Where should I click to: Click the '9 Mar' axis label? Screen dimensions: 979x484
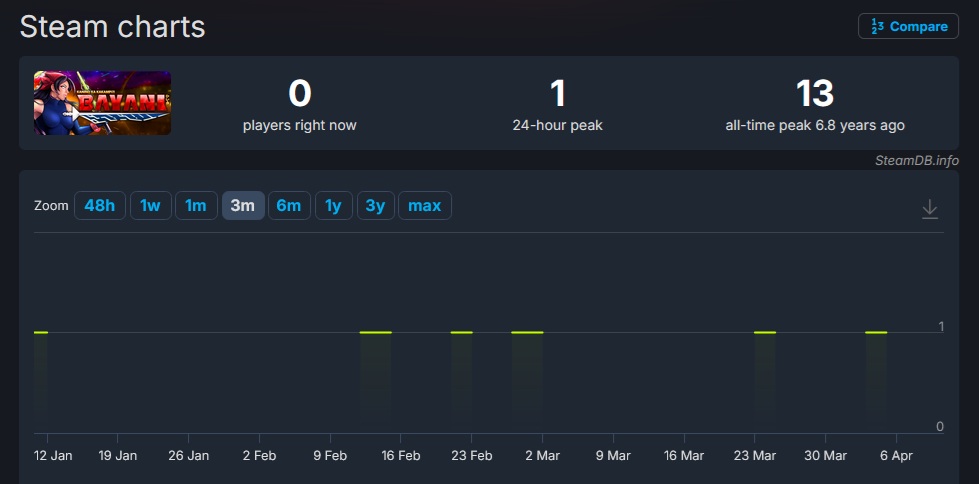pos(613,455)
